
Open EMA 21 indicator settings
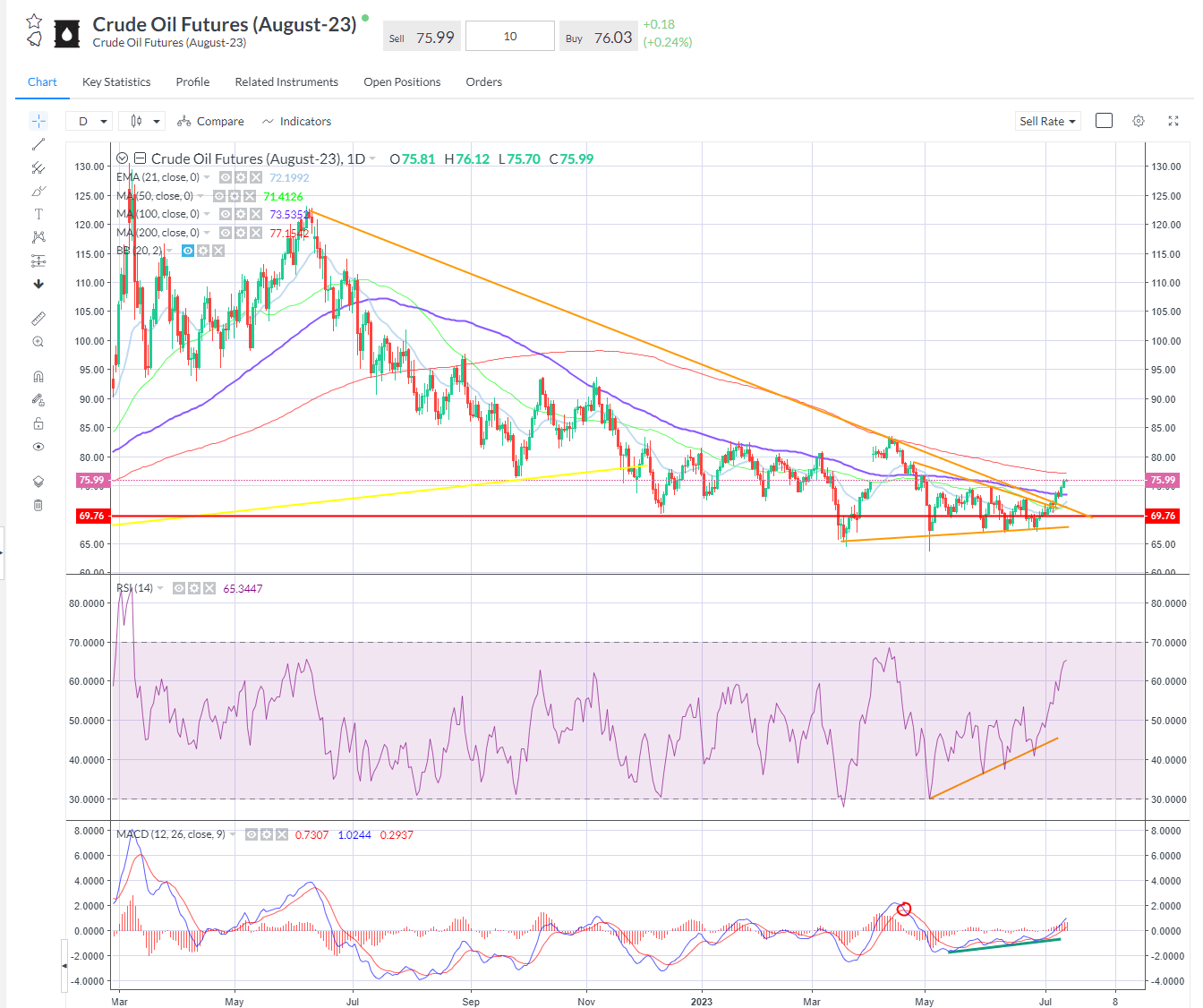(241, 177)
